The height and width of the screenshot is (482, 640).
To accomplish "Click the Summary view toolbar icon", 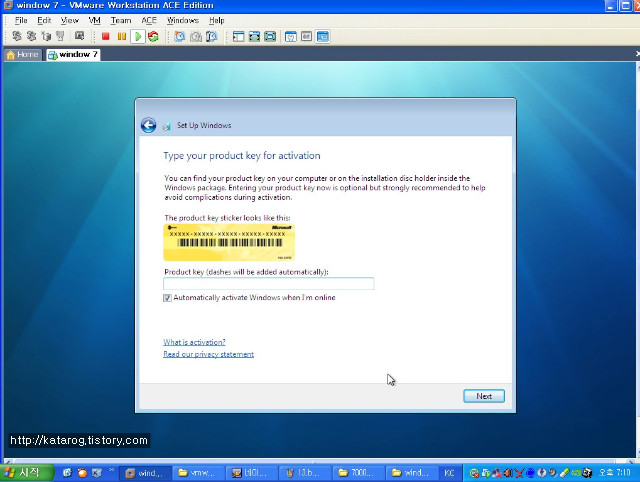I will [291, 37].
